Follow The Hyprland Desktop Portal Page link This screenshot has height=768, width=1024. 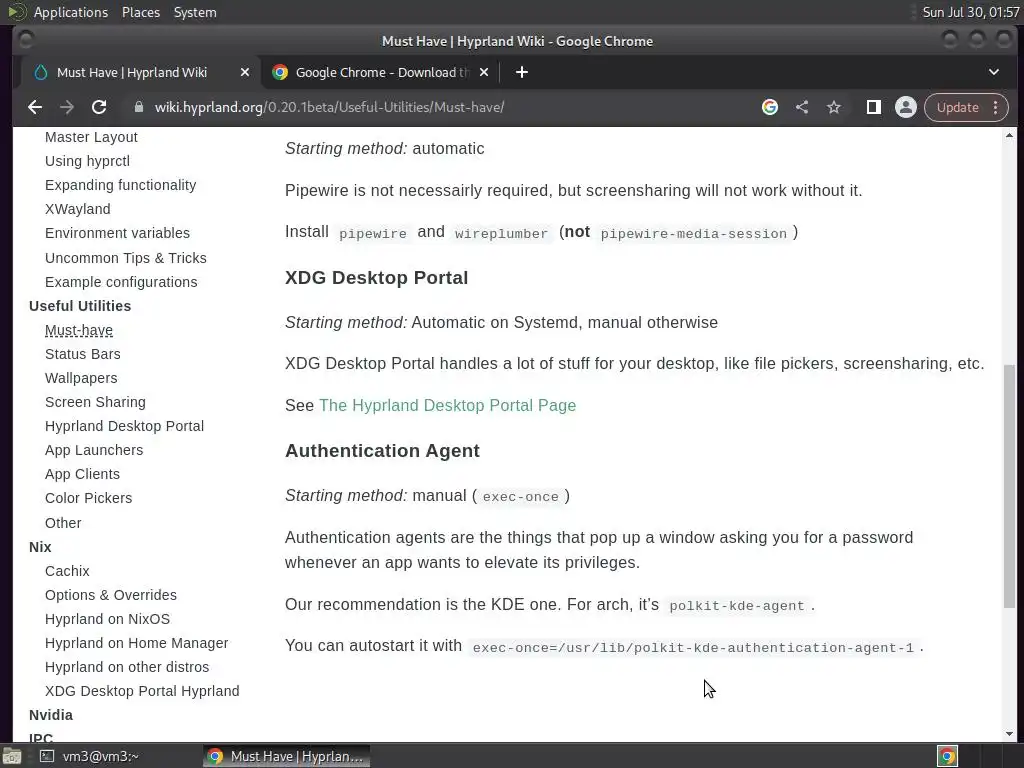pyautogui.click(x=447, y=406)
